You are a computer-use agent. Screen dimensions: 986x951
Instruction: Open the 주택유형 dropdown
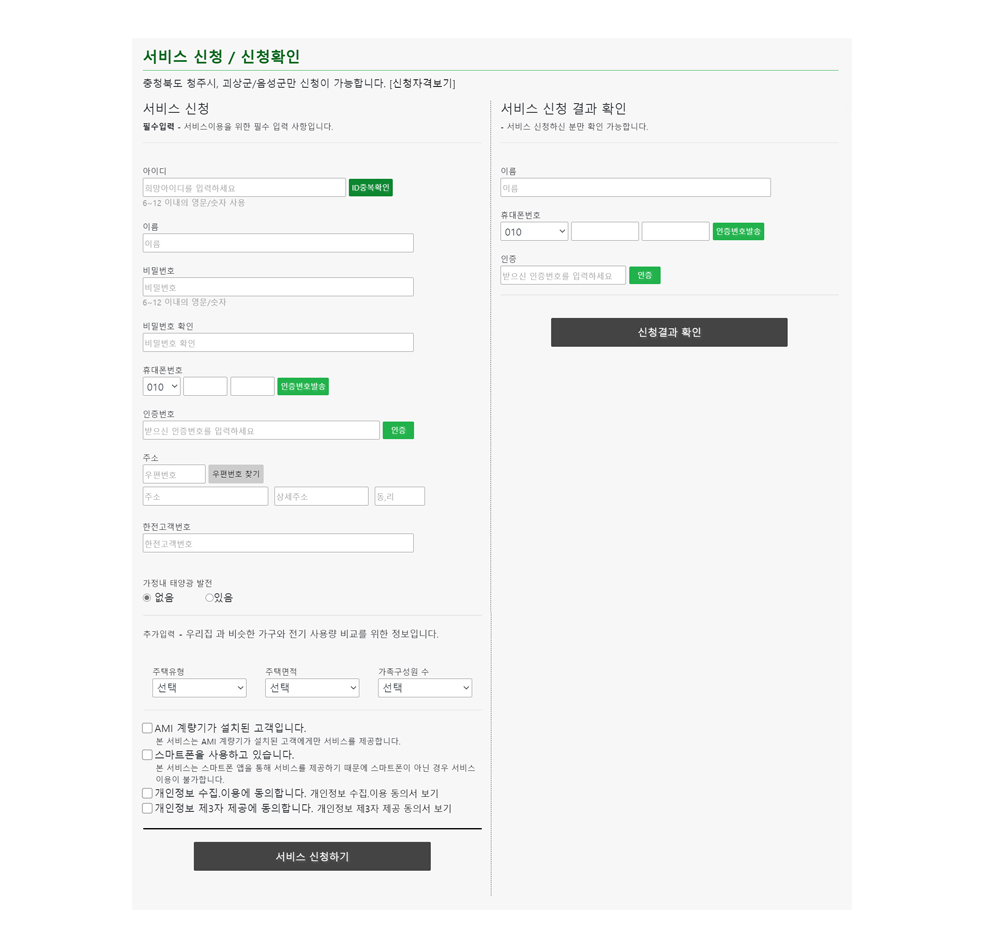pyautogui.click(x=199, y=687)
